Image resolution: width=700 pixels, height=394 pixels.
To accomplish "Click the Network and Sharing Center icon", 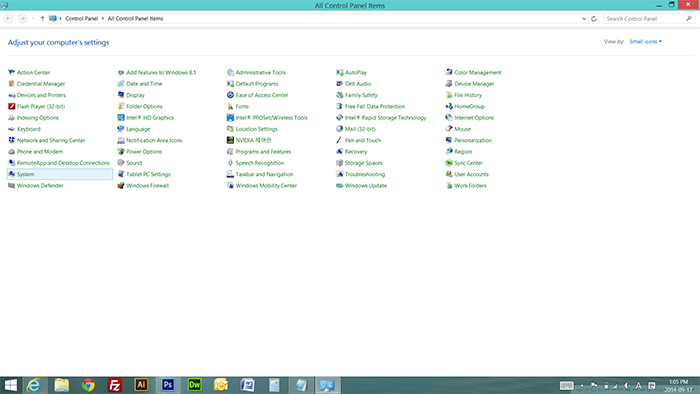I will tap(12, 140).
